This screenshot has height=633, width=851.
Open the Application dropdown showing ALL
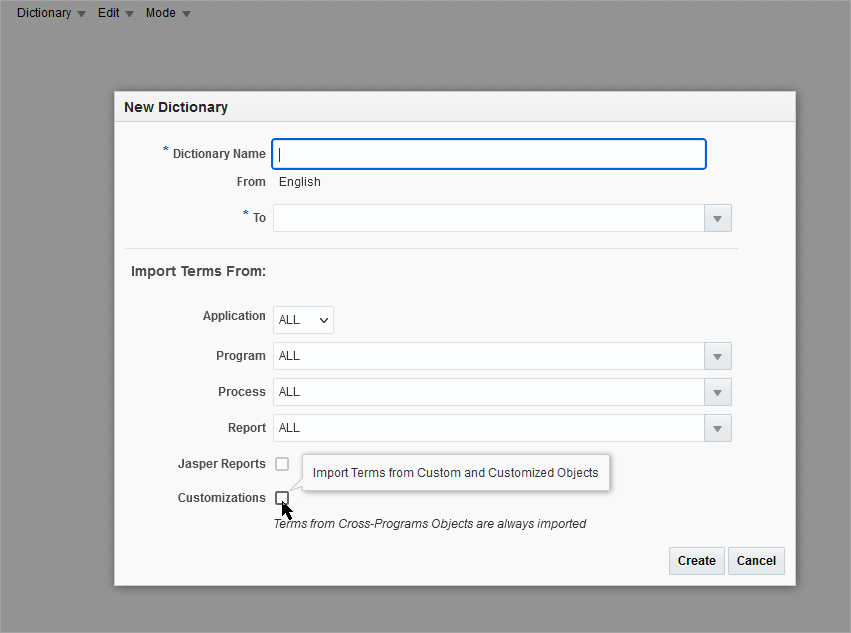click(x=302, y=319)
